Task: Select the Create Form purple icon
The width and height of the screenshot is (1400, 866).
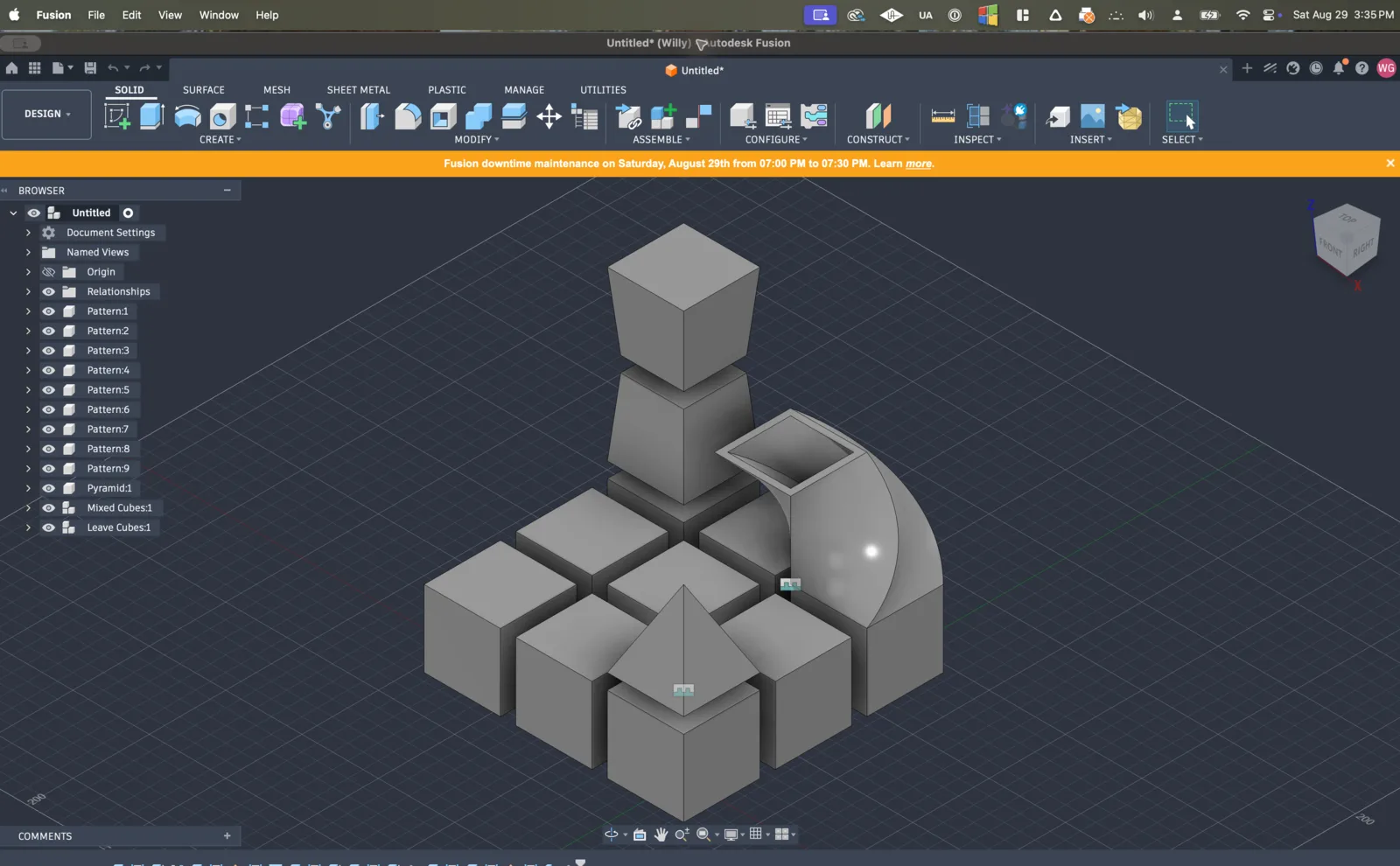Action: point(293,115)
